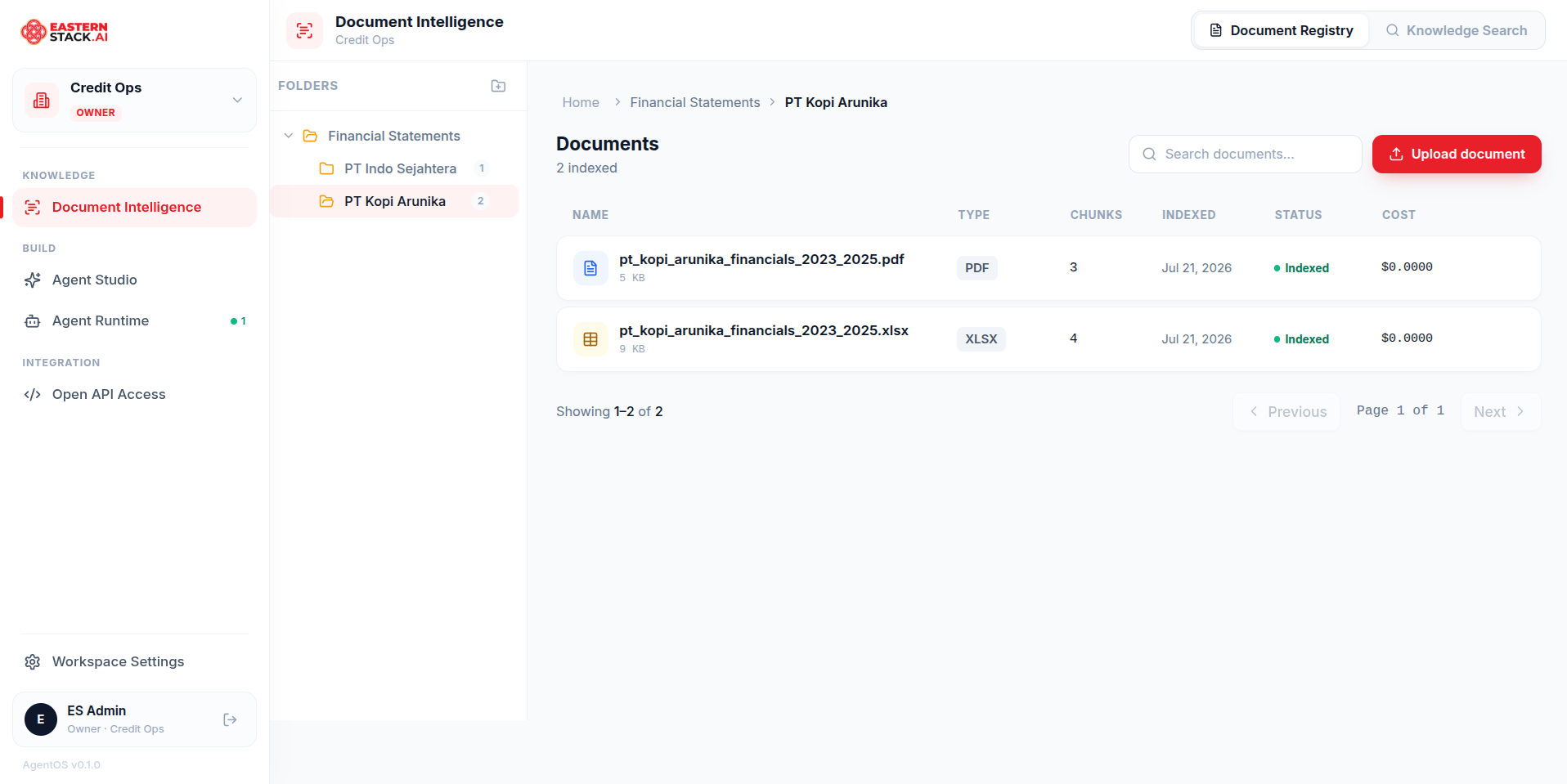
Task: Collapse the Financial Statements folder chevron
Action: coord(288,136)
